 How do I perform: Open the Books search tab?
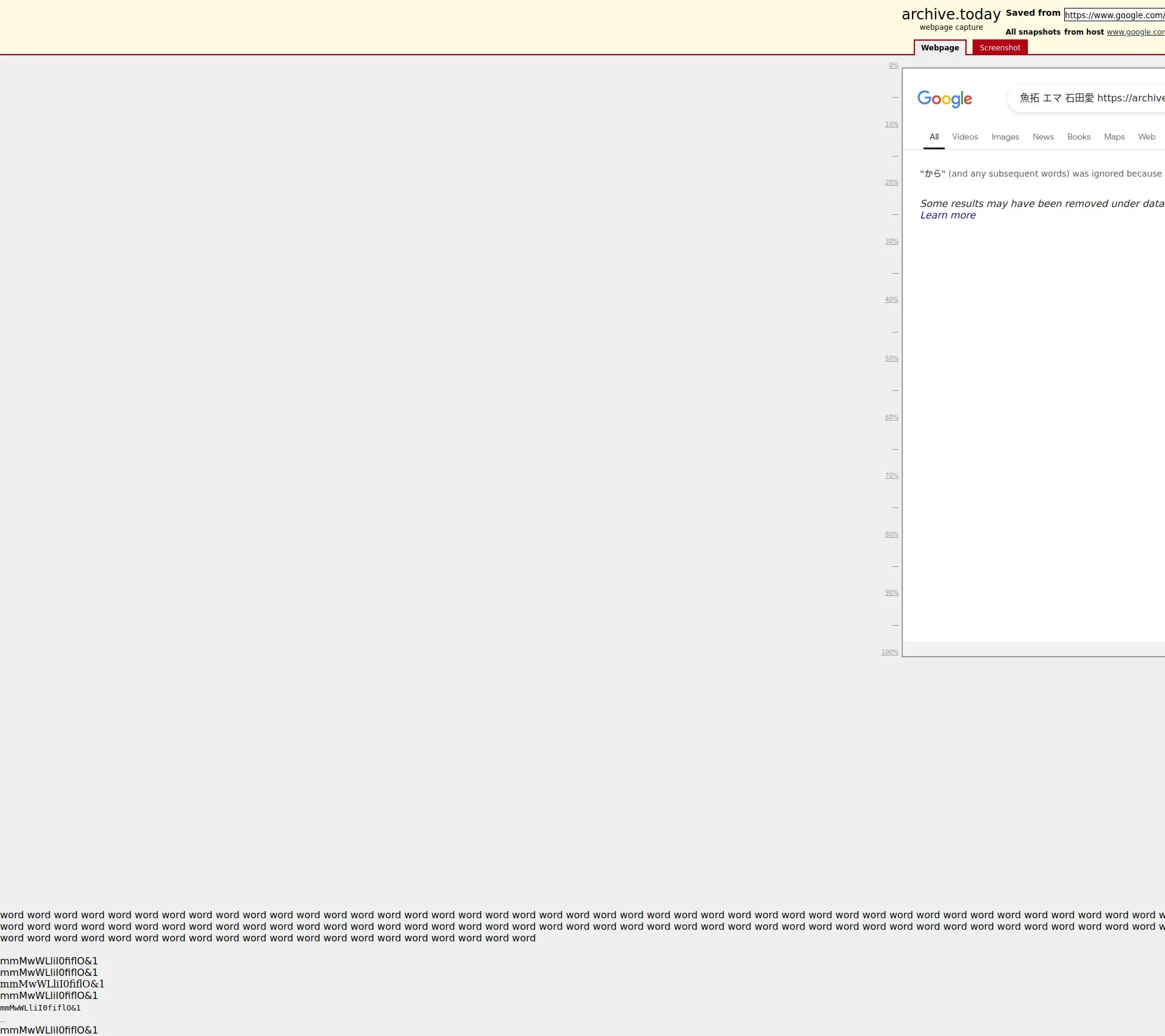(1078, 137)
